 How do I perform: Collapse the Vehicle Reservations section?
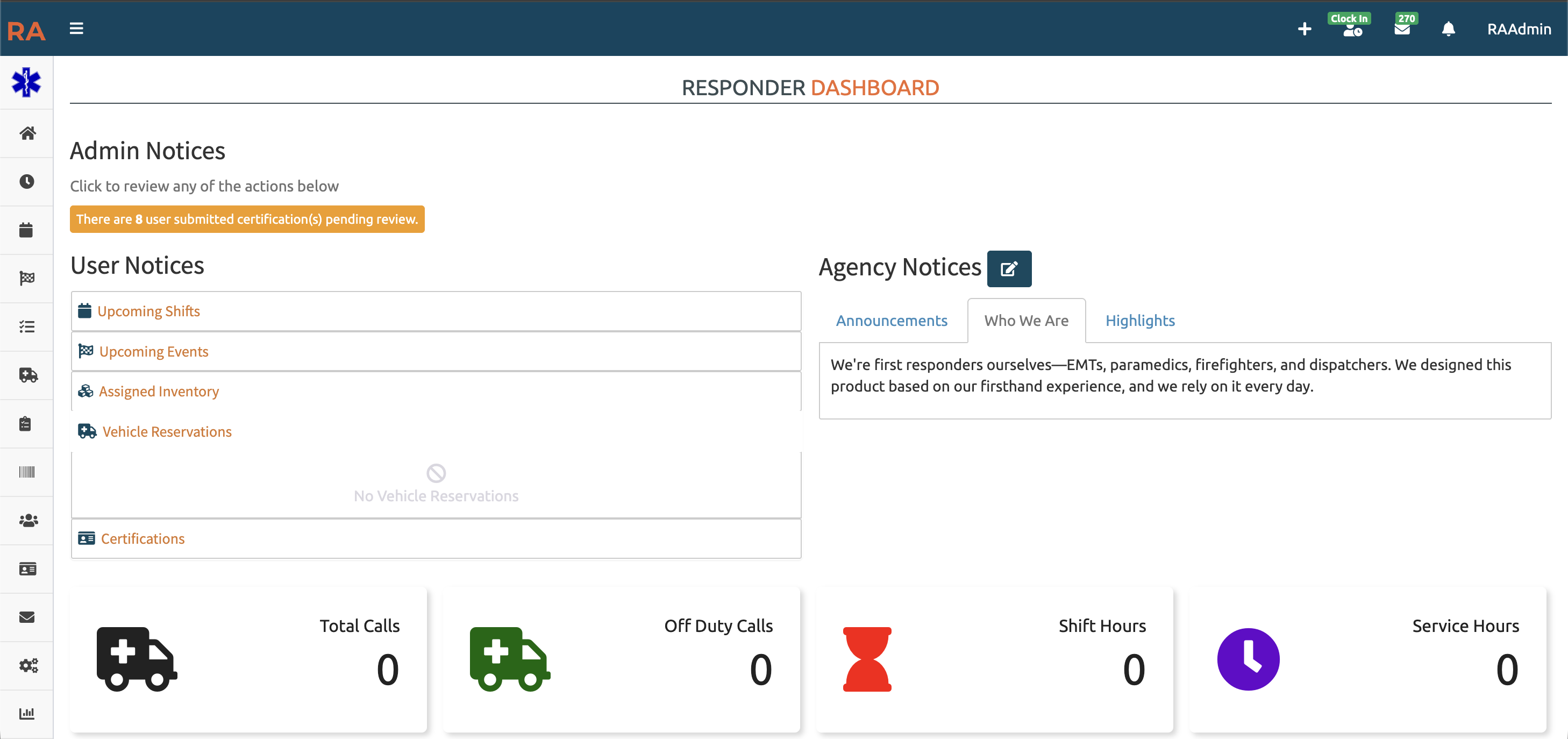pyautogui.click(x=166, y=431)
